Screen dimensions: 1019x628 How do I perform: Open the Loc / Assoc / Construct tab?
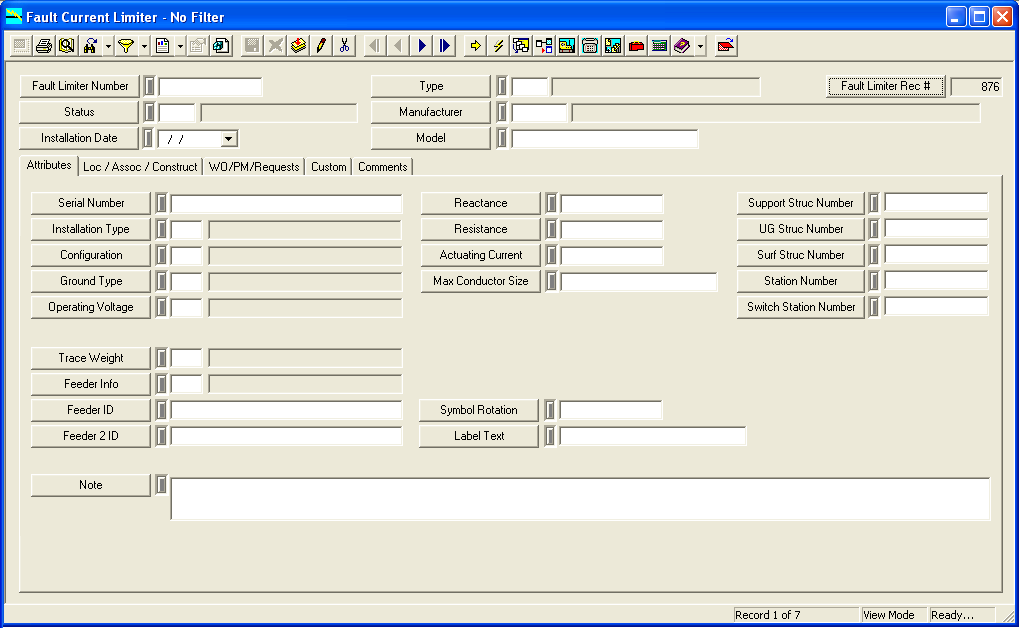[140, 167]
